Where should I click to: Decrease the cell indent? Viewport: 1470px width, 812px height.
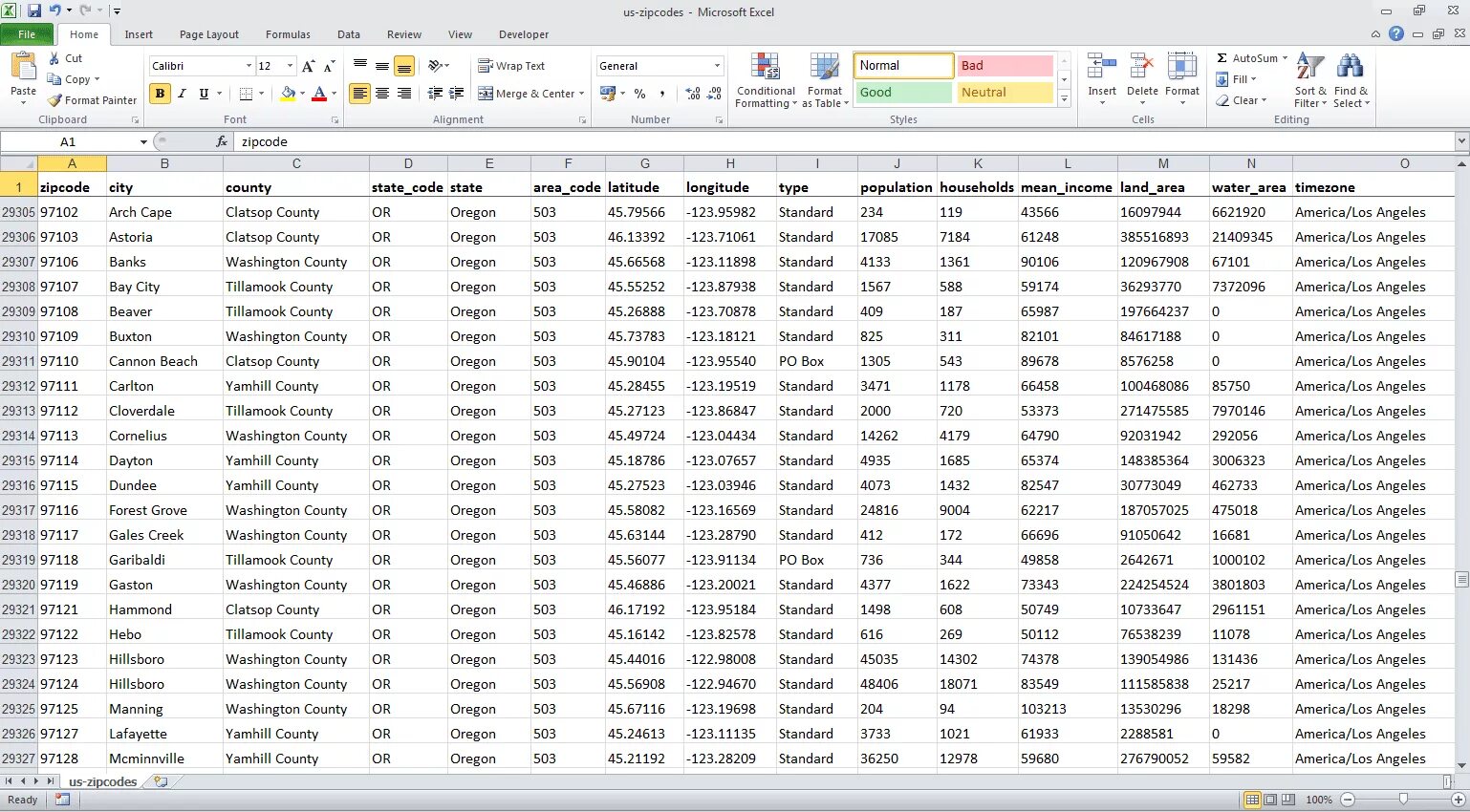[x=435, y=94]
